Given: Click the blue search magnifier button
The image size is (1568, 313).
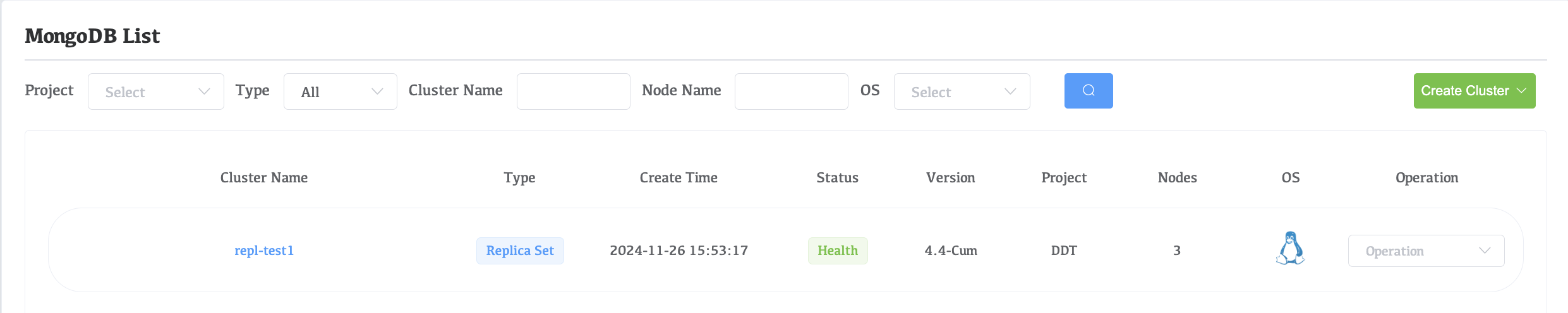Looking at the screenshot, I should pos(1088,91).
